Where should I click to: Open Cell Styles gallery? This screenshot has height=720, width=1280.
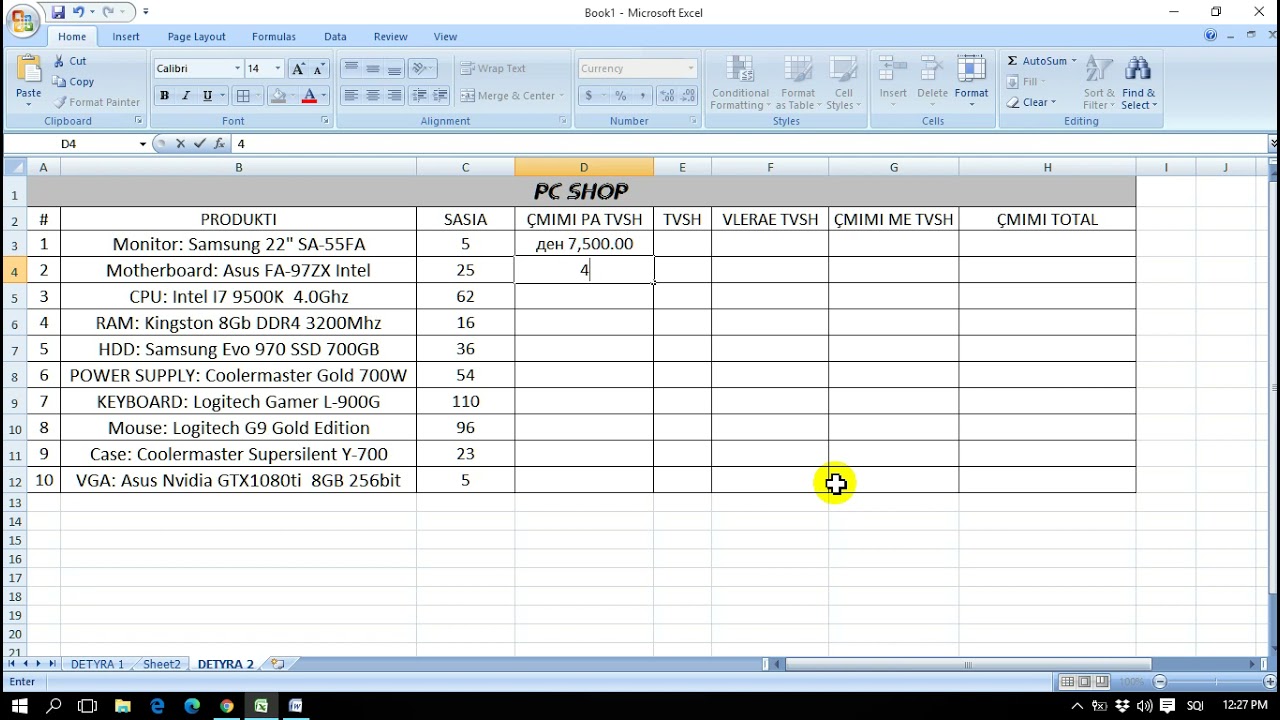click(843, 82)
